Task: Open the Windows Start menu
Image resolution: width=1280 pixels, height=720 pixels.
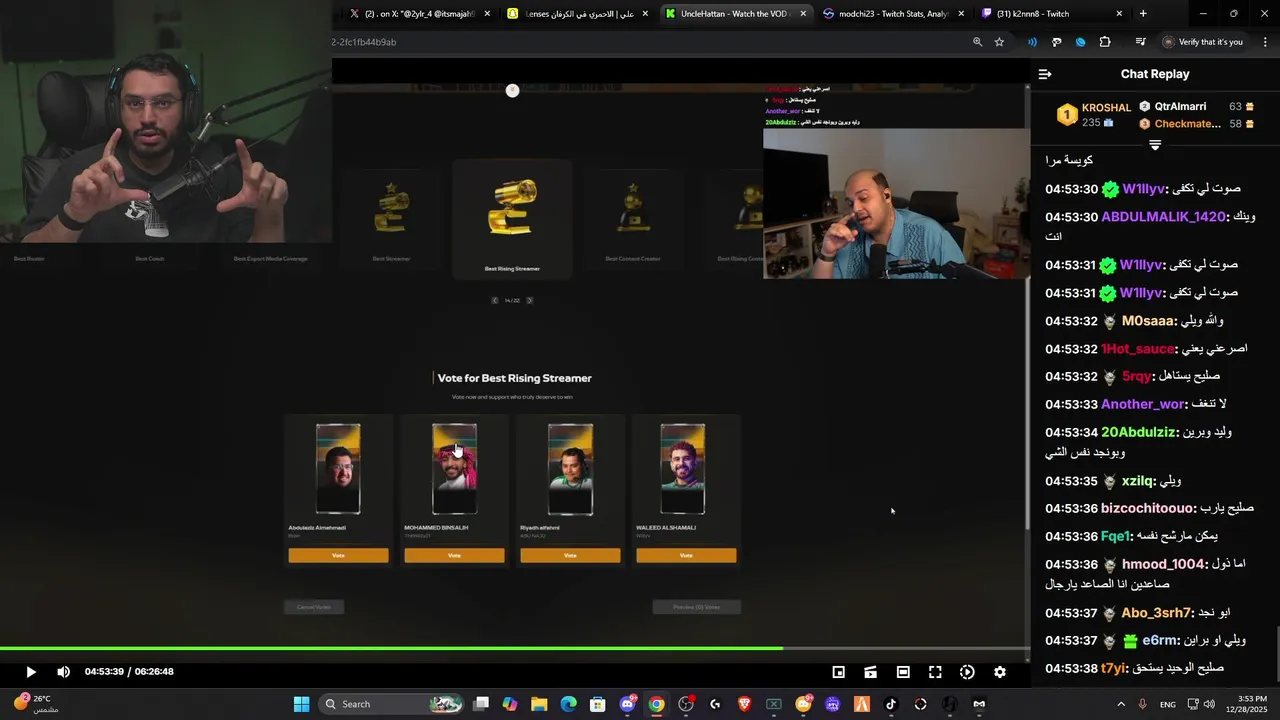Action: (x=301, y=704)
